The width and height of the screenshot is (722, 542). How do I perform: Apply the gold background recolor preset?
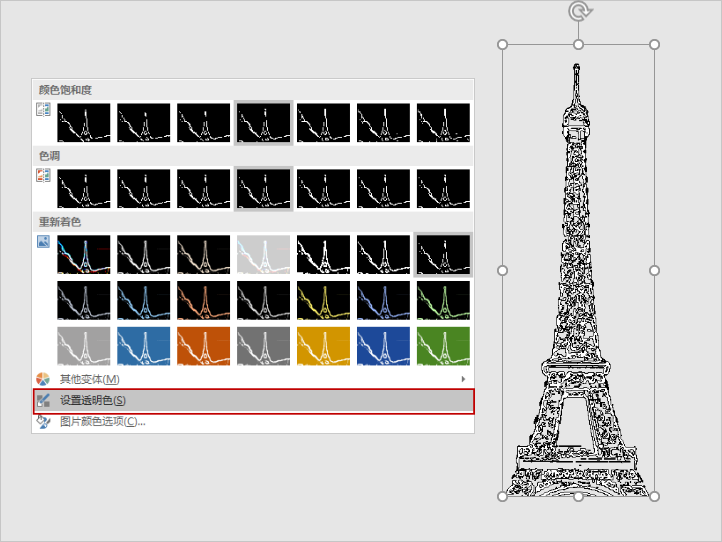coord(323,346)
